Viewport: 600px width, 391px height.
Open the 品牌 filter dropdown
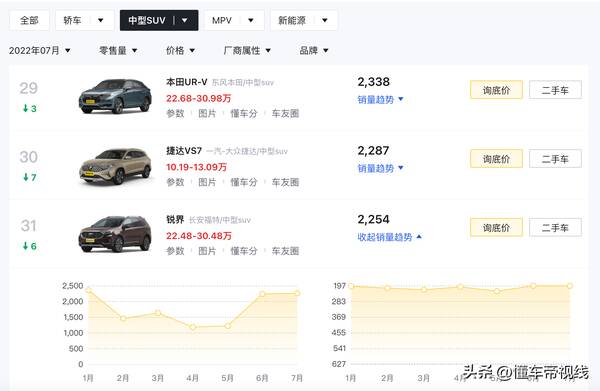pyautogui.click(x=314, y=51)
